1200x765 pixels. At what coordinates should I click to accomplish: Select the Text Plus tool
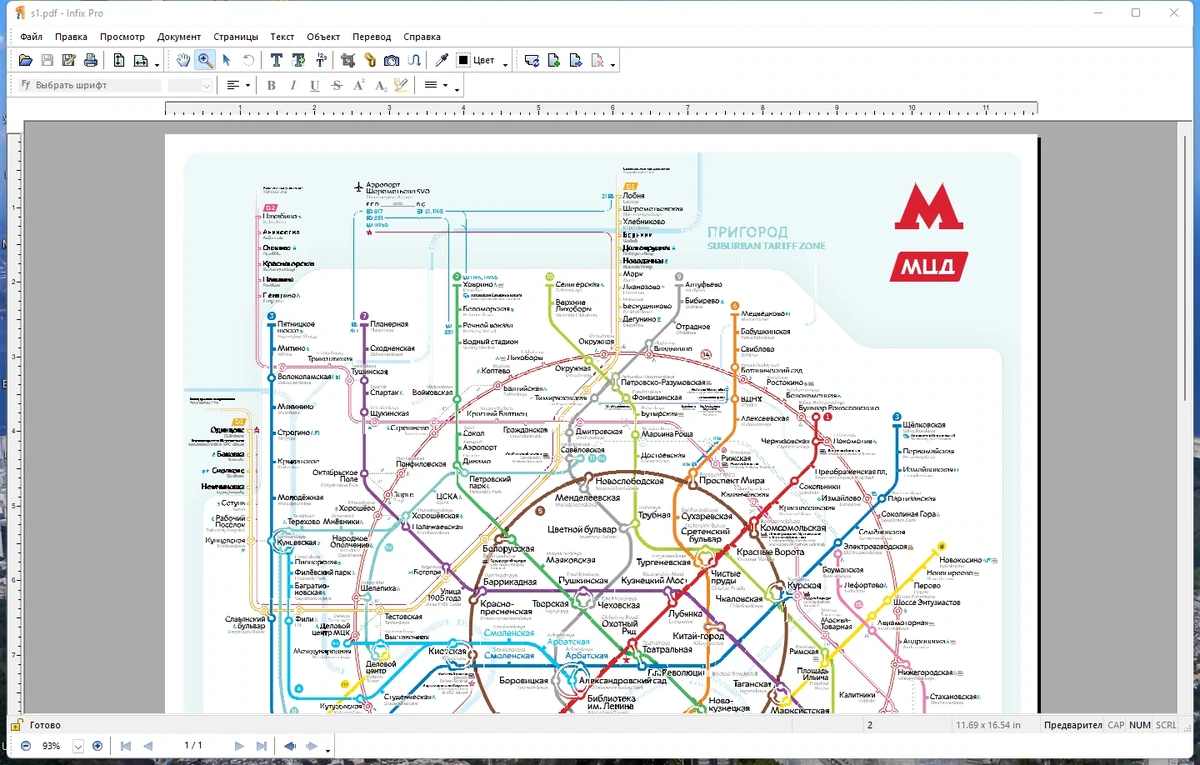coord(298,61)
